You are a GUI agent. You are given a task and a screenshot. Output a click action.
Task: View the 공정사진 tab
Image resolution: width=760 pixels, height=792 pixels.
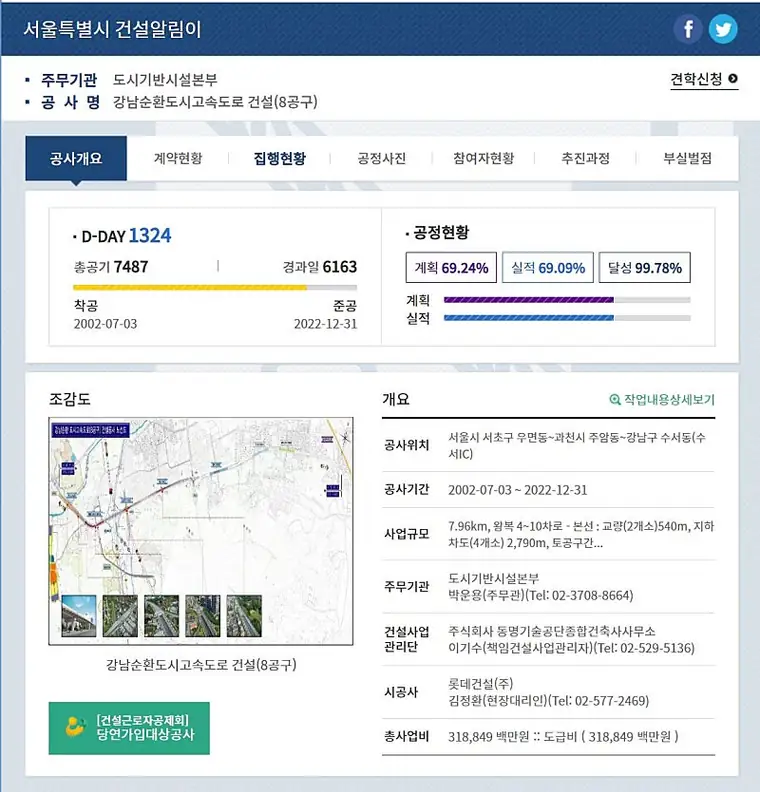381,158
